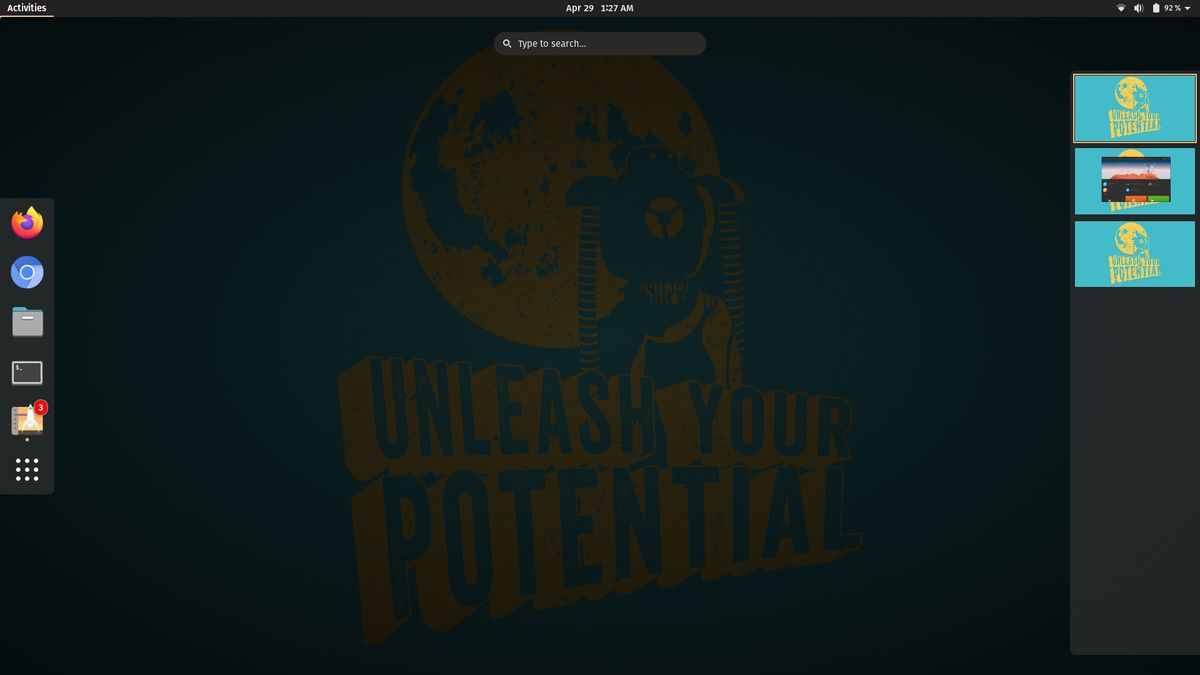Click the battery icon in top bar

coord(1155,8)
